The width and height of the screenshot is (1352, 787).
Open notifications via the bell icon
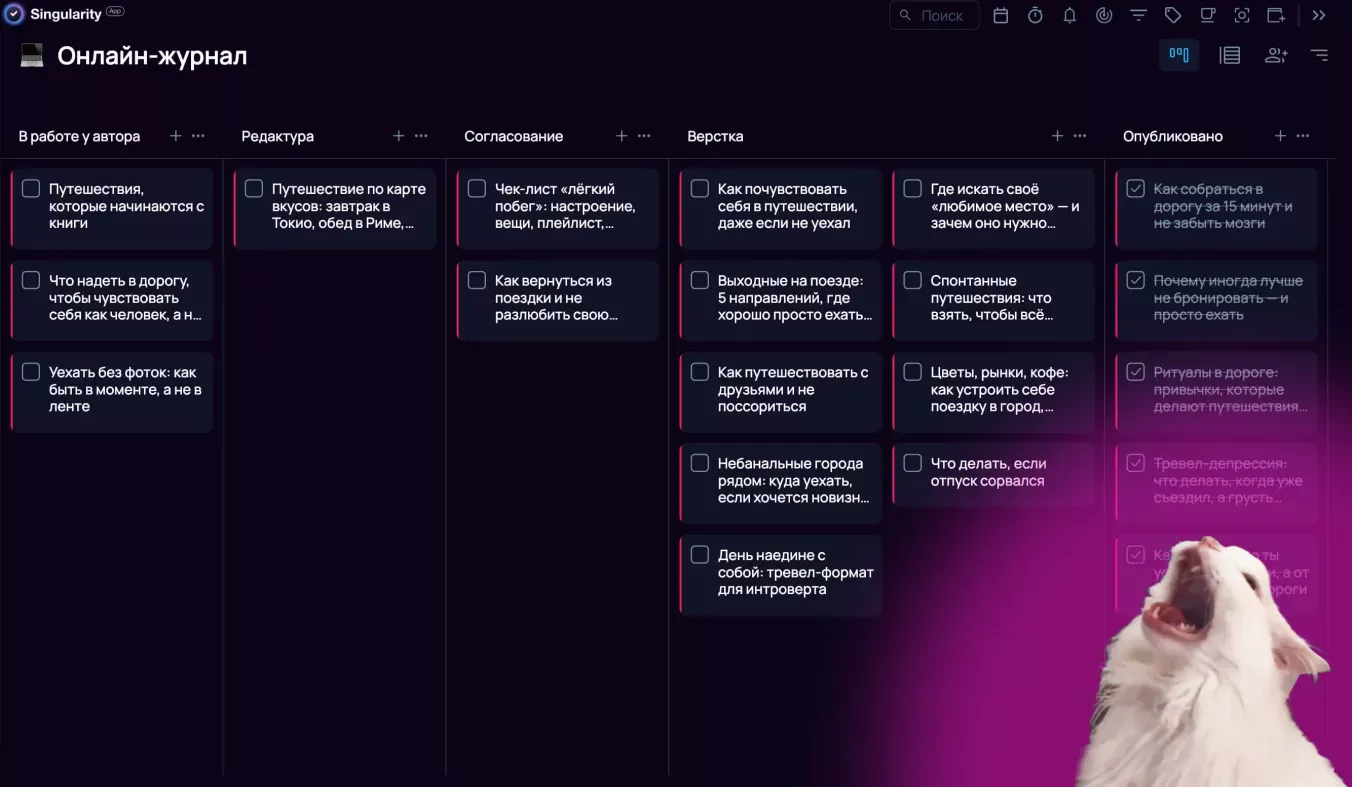(x=1070, y=15)
